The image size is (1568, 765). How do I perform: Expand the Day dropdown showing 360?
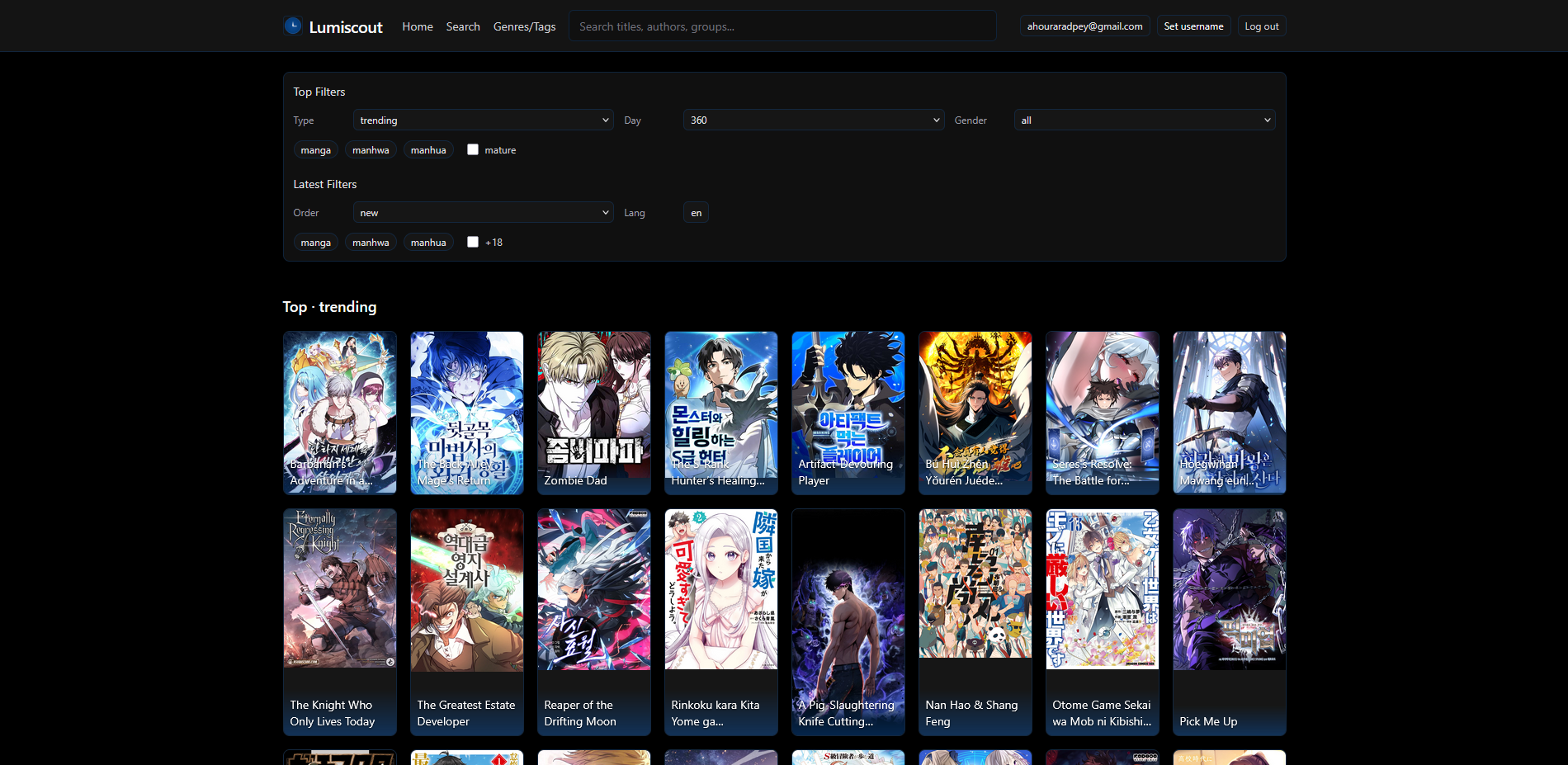click(814, 120)
